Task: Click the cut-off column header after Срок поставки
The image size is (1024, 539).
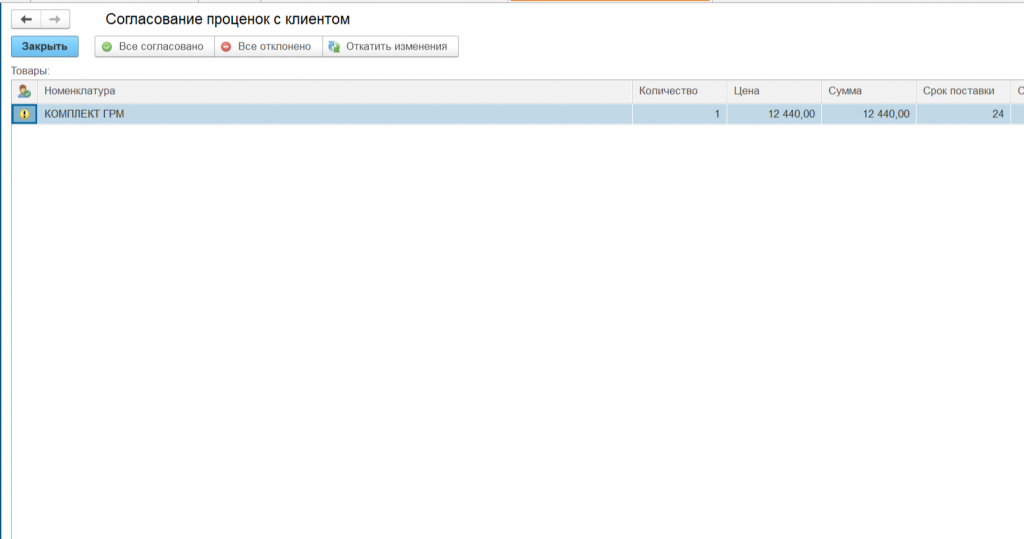Action: pyautogui.click(x=1017, y=91)
